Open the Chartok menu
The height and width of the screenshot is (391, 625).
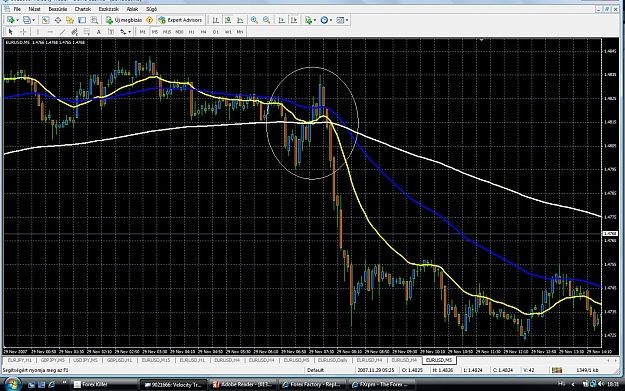[x=83, y=9]
